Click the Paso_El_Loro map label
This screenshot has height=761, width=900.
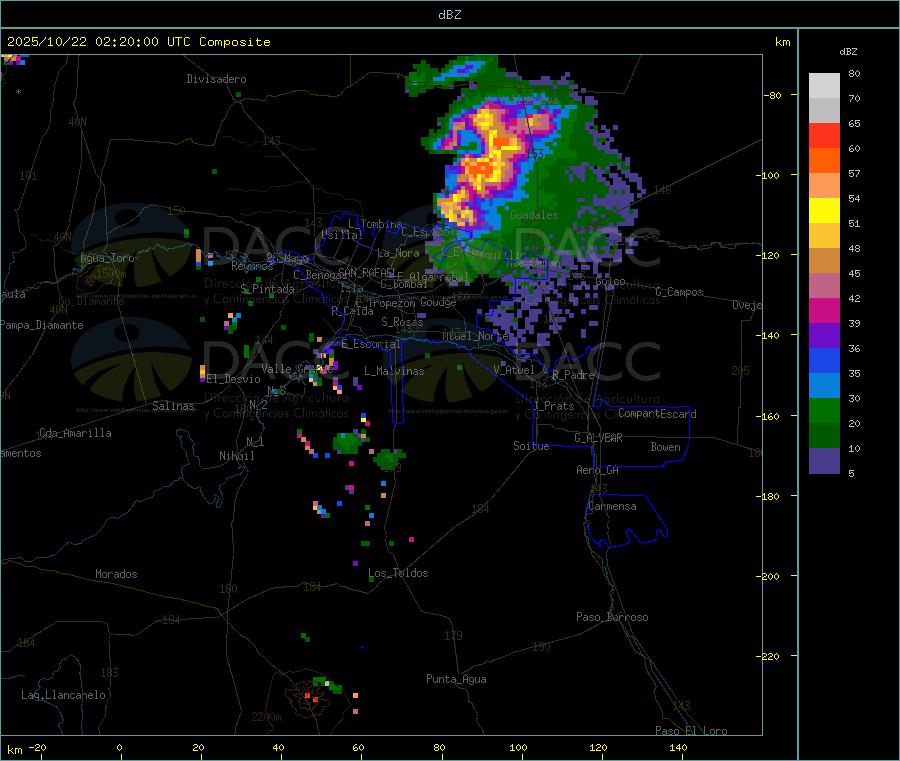692,731
